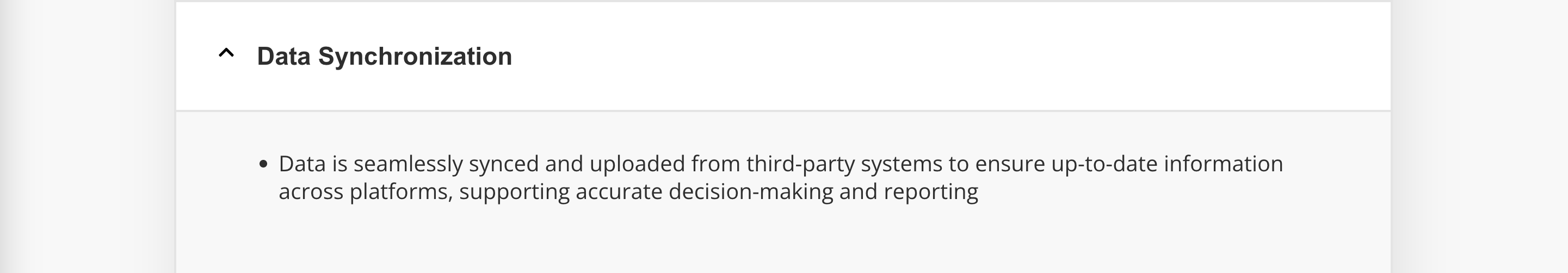Screen dimensions: 1568x273
Task: Click the divider line under the accordion header
Action: pos(783,110)
